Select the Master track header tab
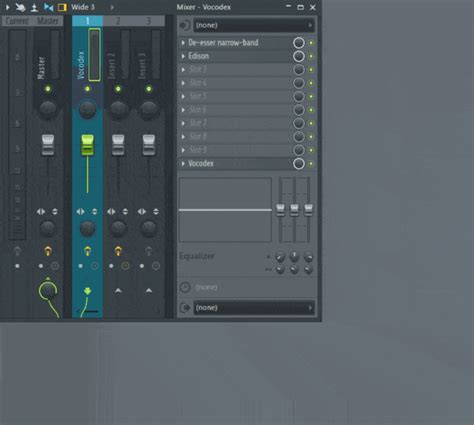This screenshot has height=425, width=474. pos(48,21)
